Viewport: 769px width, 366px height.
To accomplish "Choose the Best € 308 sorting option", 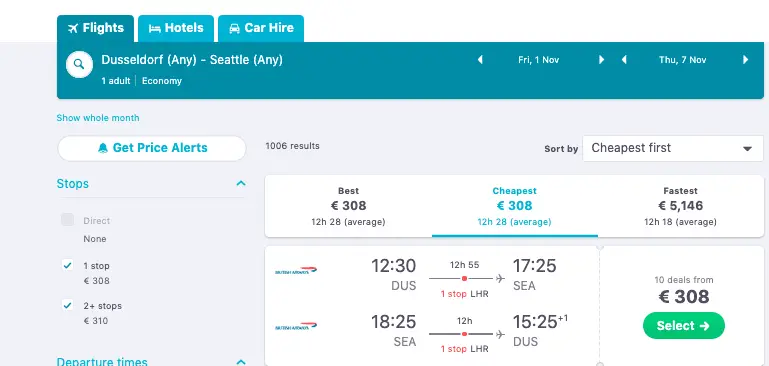I will 348,206.
